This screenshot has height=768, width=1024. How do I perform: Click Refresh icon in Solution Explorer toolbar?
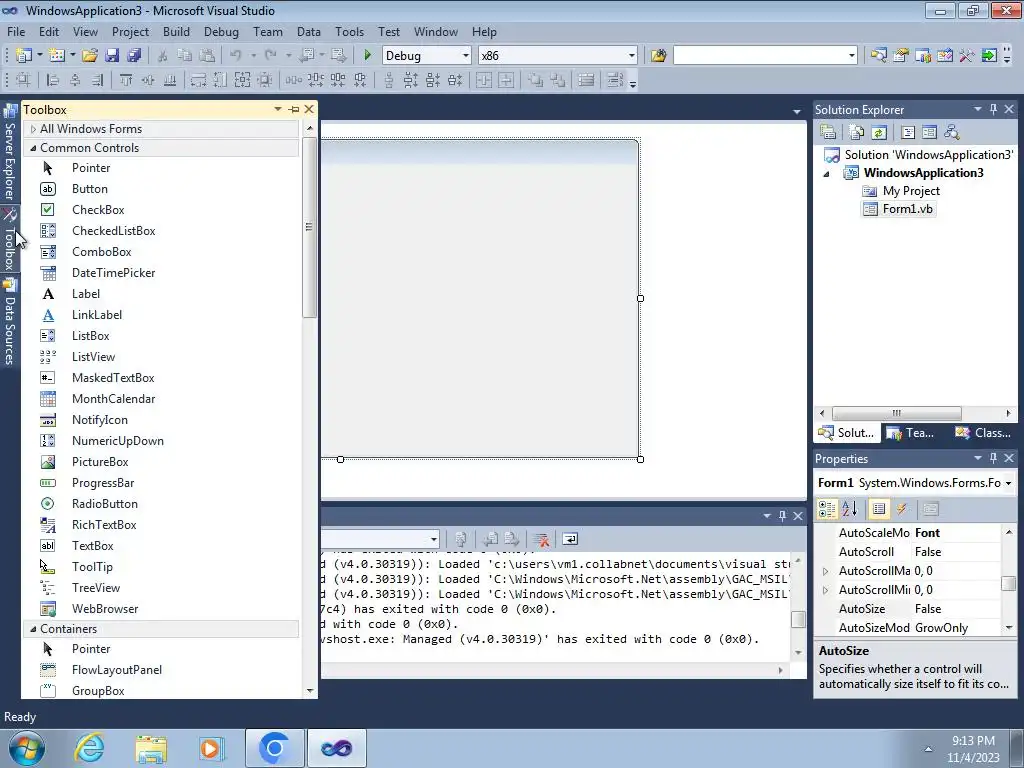click(879, 133)
